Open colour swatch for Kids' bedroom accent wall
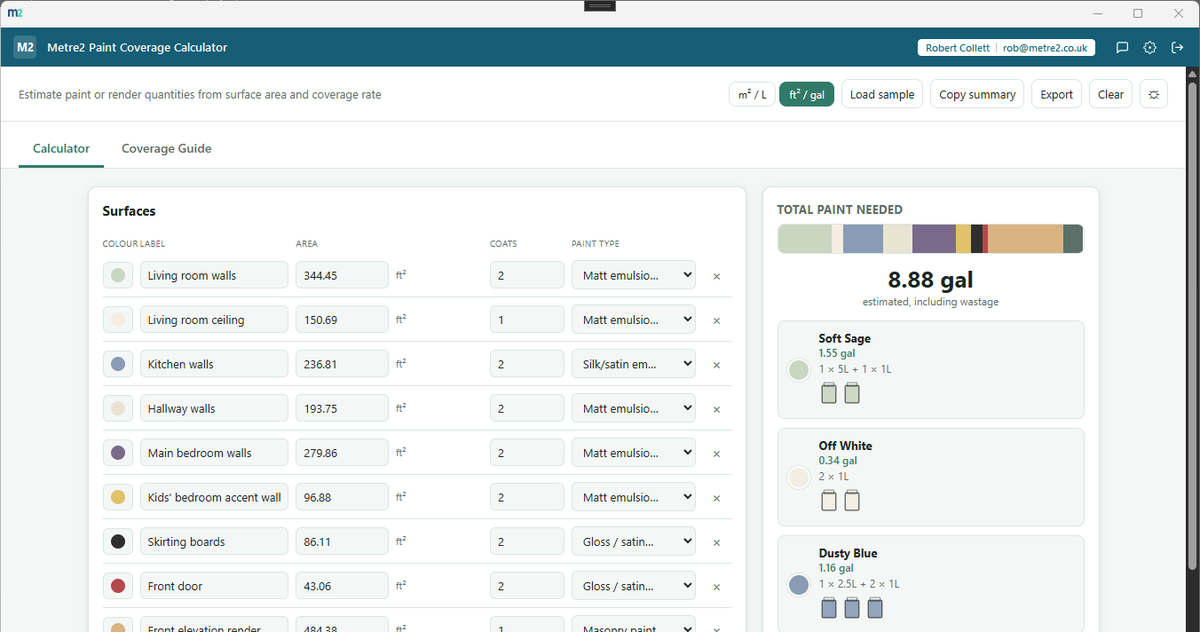Viewport: 1200px width, 632px height. 118,497
